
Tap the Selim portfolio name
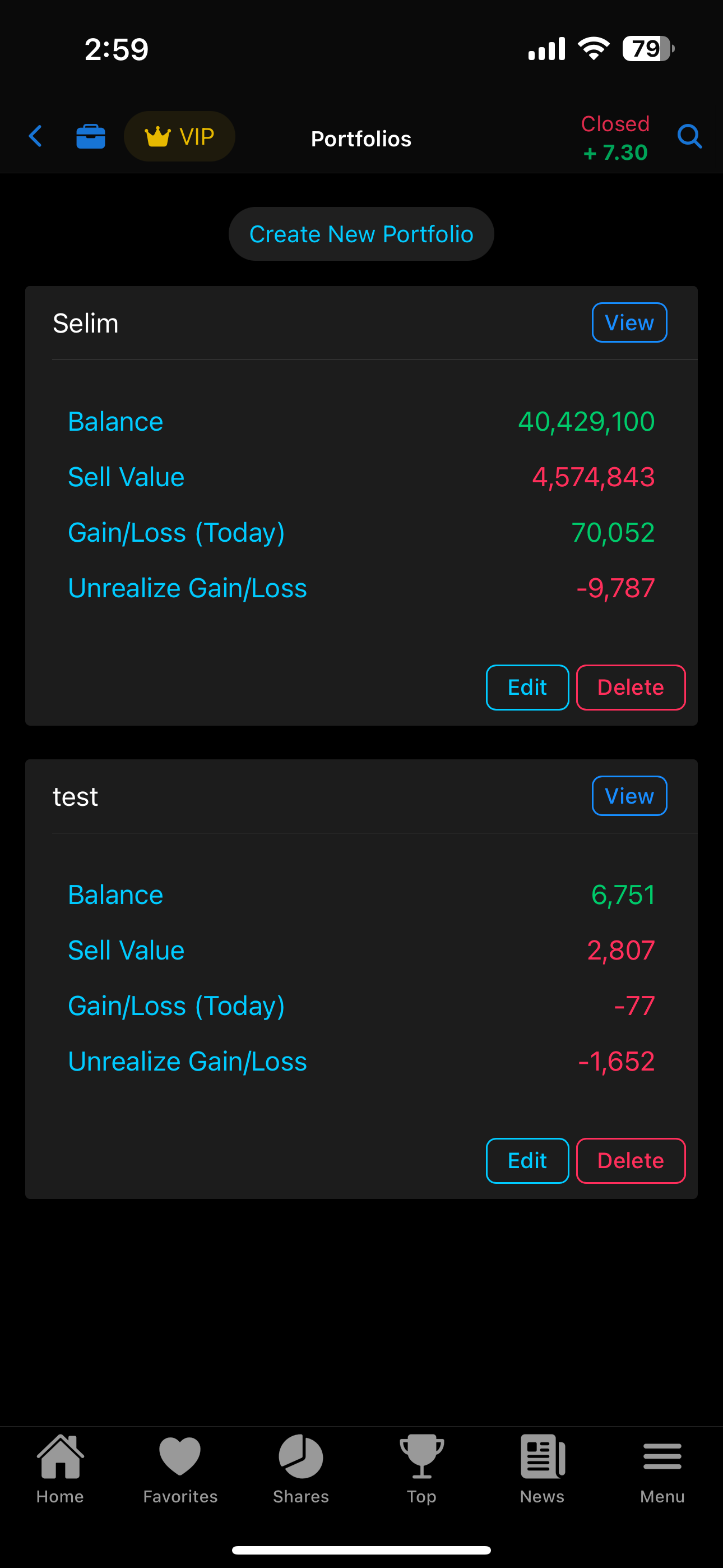[x=86, y=323]
